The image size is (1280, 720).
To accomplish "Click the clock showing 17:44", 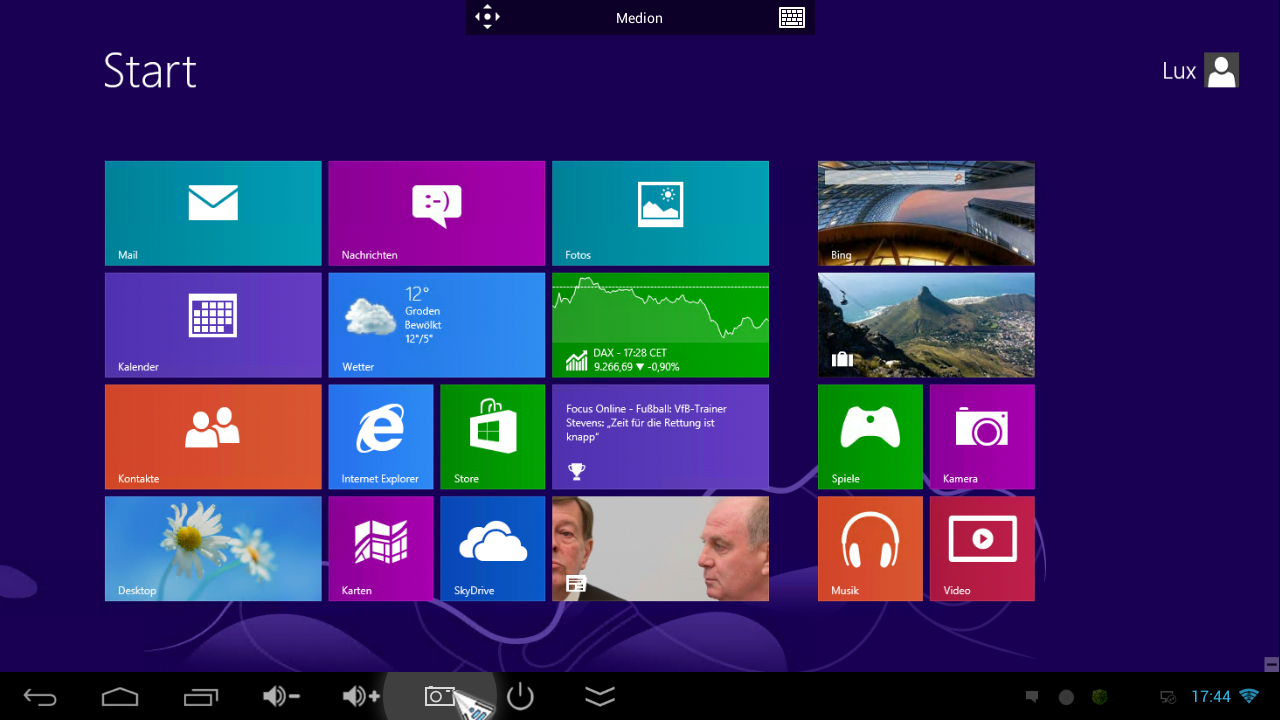I will tap(1211, 697).
